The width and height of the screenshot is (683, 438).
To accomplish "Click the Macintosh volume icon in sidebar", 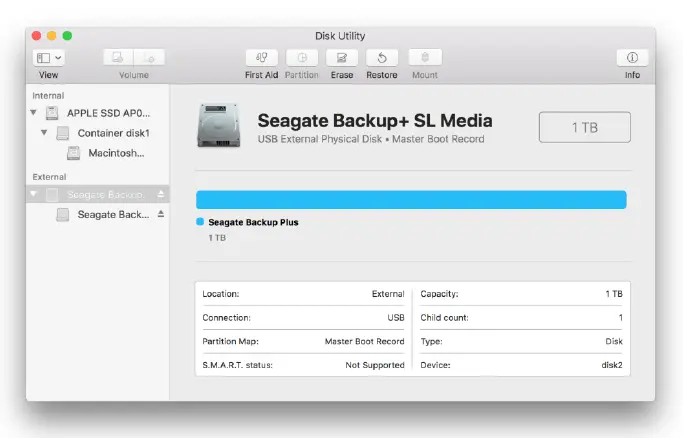I will 74,153.
